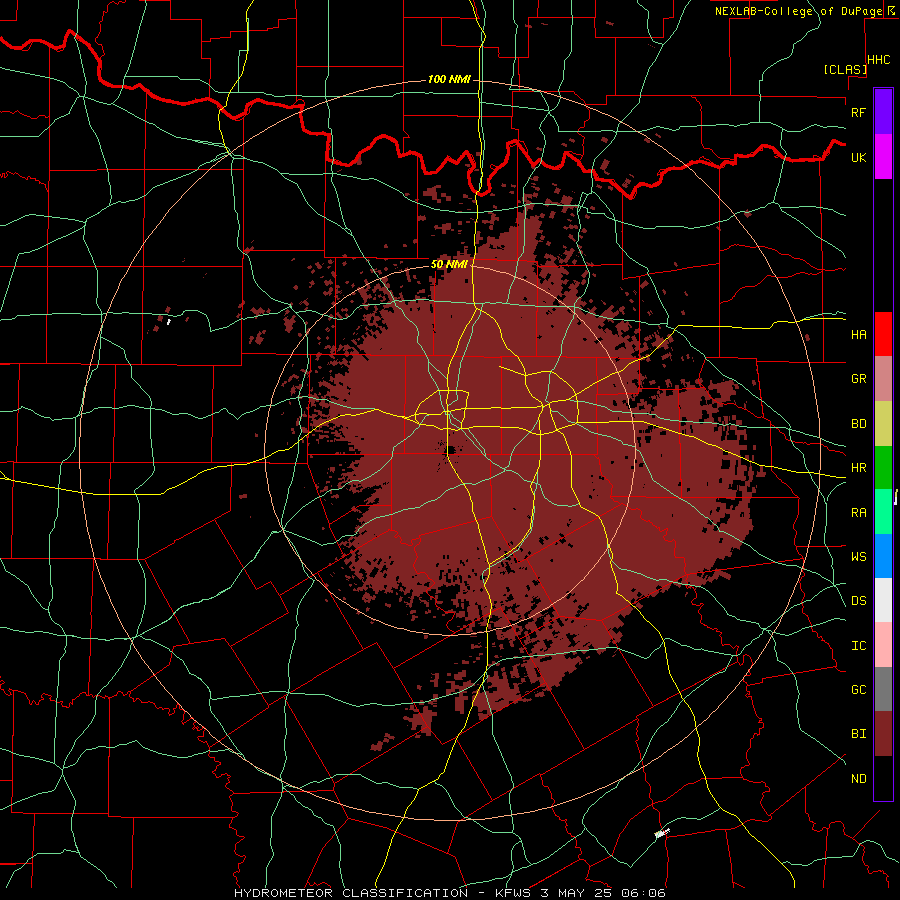The image size is (900, 900).
Task: Click the GC legend label
Action: [x=858, y=690]
